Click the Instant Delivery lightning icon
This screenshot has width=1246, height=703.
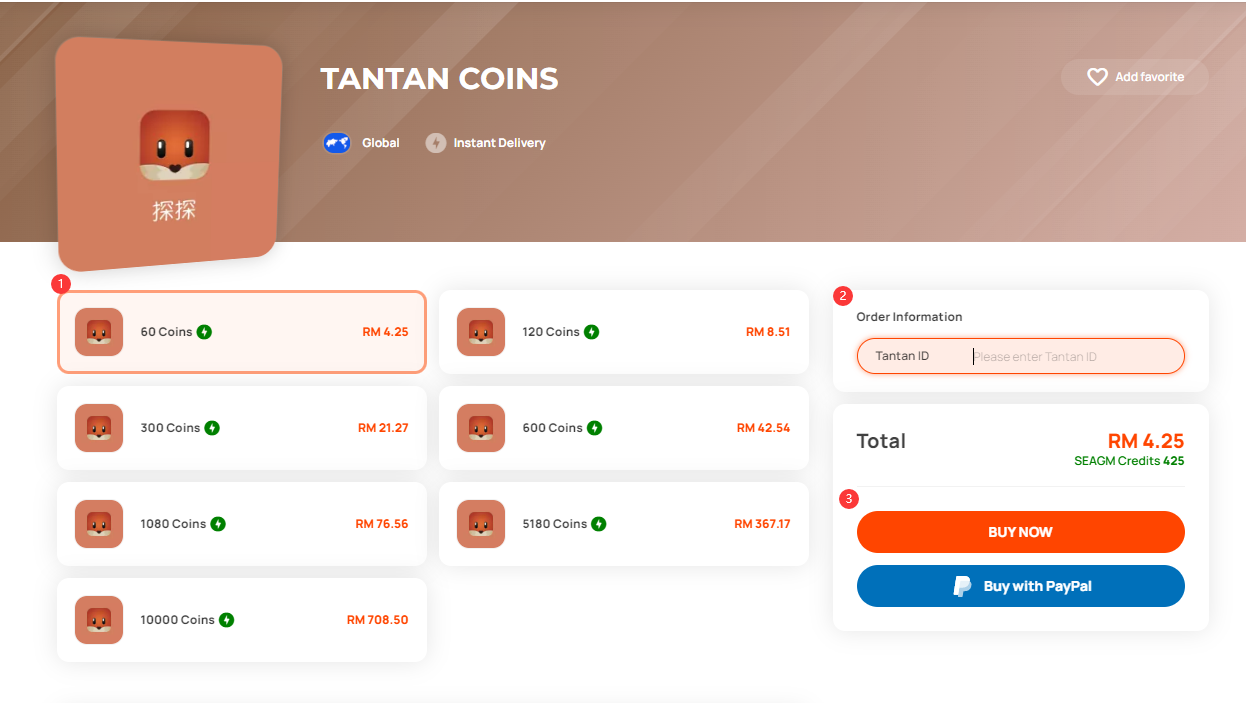point(435,143)
